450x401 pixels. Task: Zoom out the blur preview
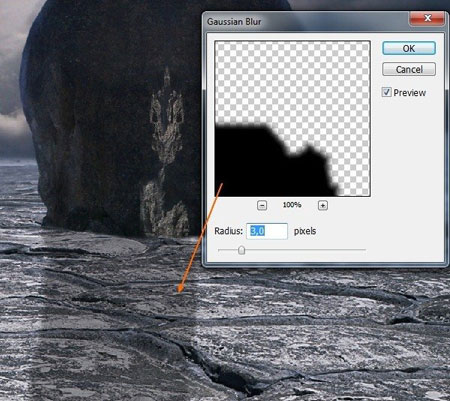262,205
